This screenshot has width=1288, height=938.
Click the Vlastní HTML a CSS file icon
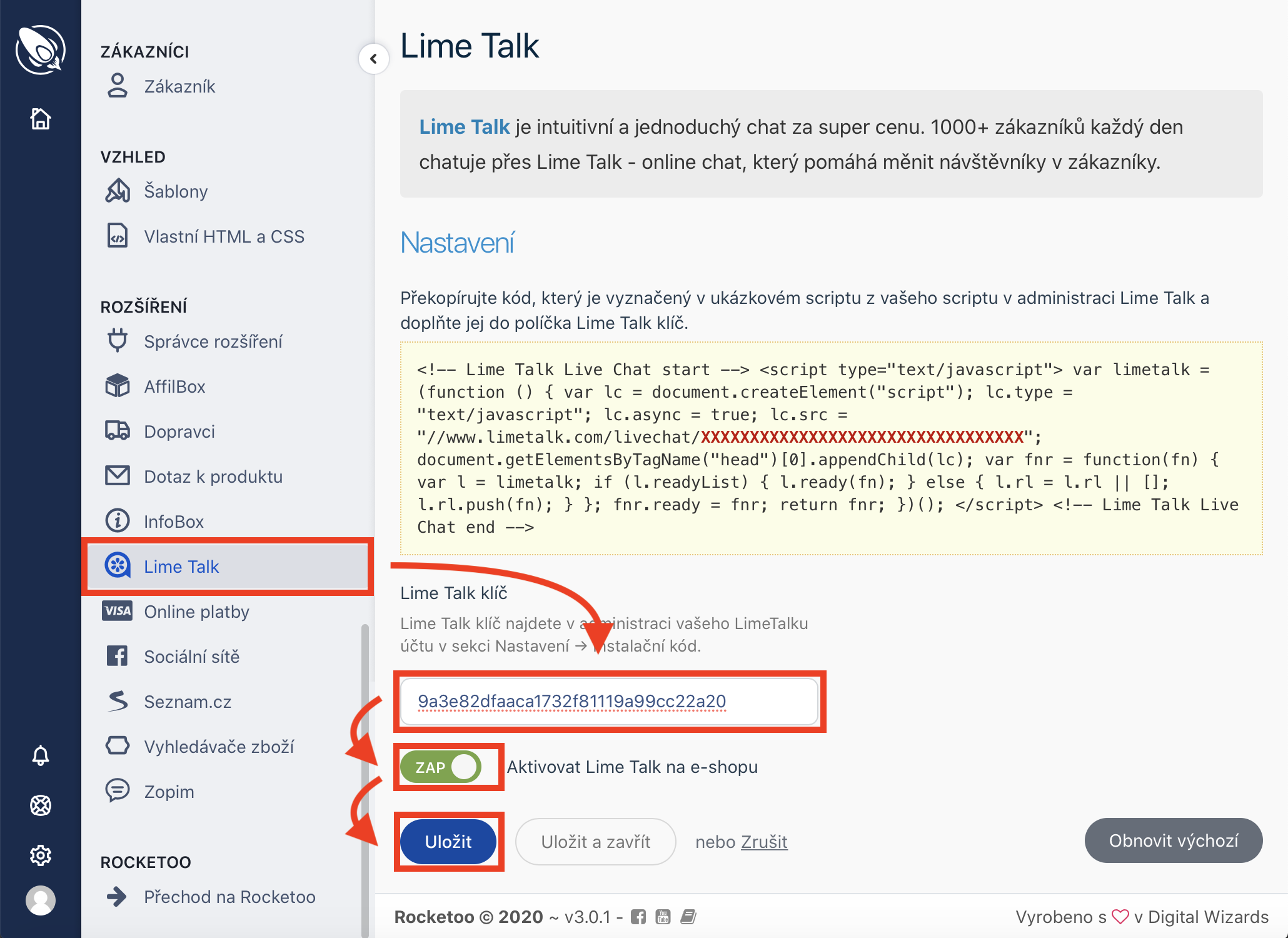tap(118, 236)
